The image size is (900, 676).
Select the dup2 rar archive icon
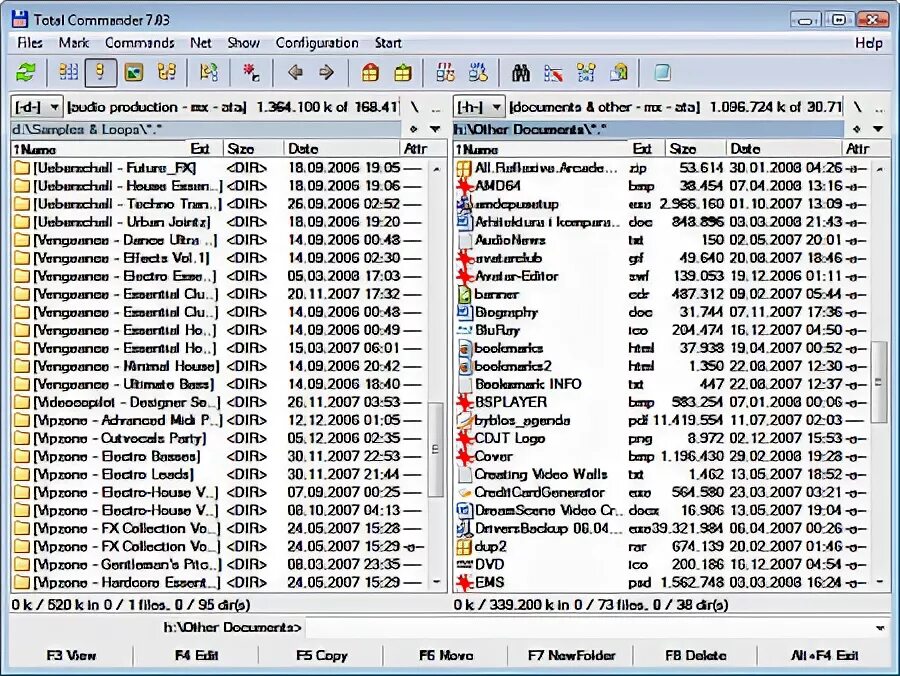464,546
